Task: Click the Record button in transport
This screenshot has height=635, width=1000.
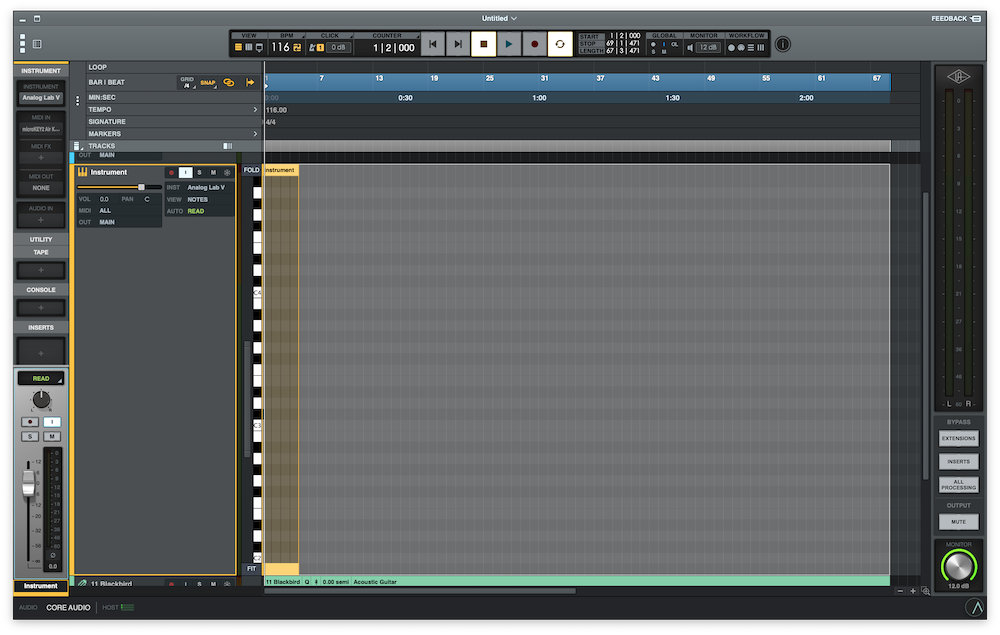Action: tap(534, 44)
